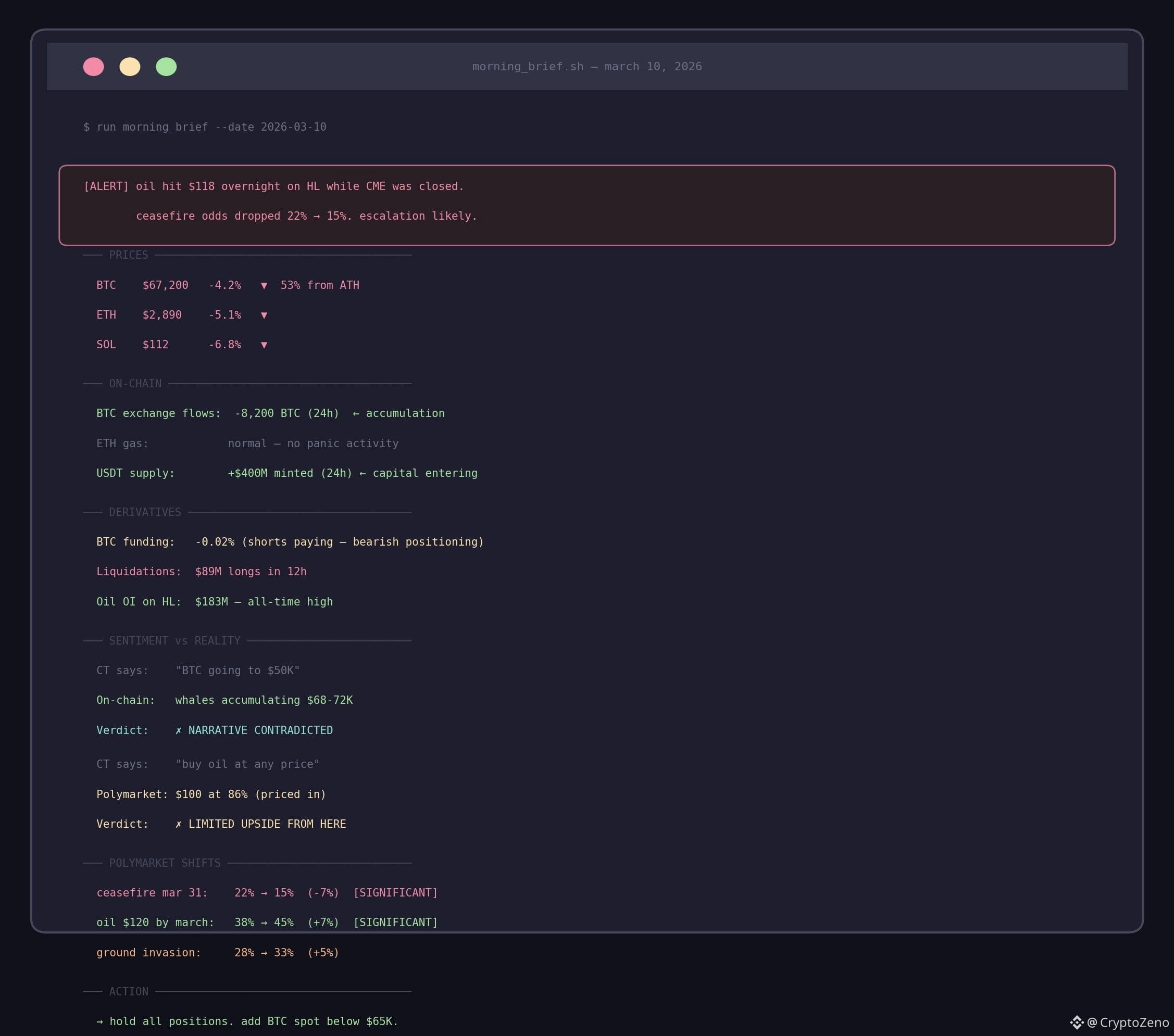Click the ON-CHAIN section header
Screen dimensions: 1174x1036
135,383
